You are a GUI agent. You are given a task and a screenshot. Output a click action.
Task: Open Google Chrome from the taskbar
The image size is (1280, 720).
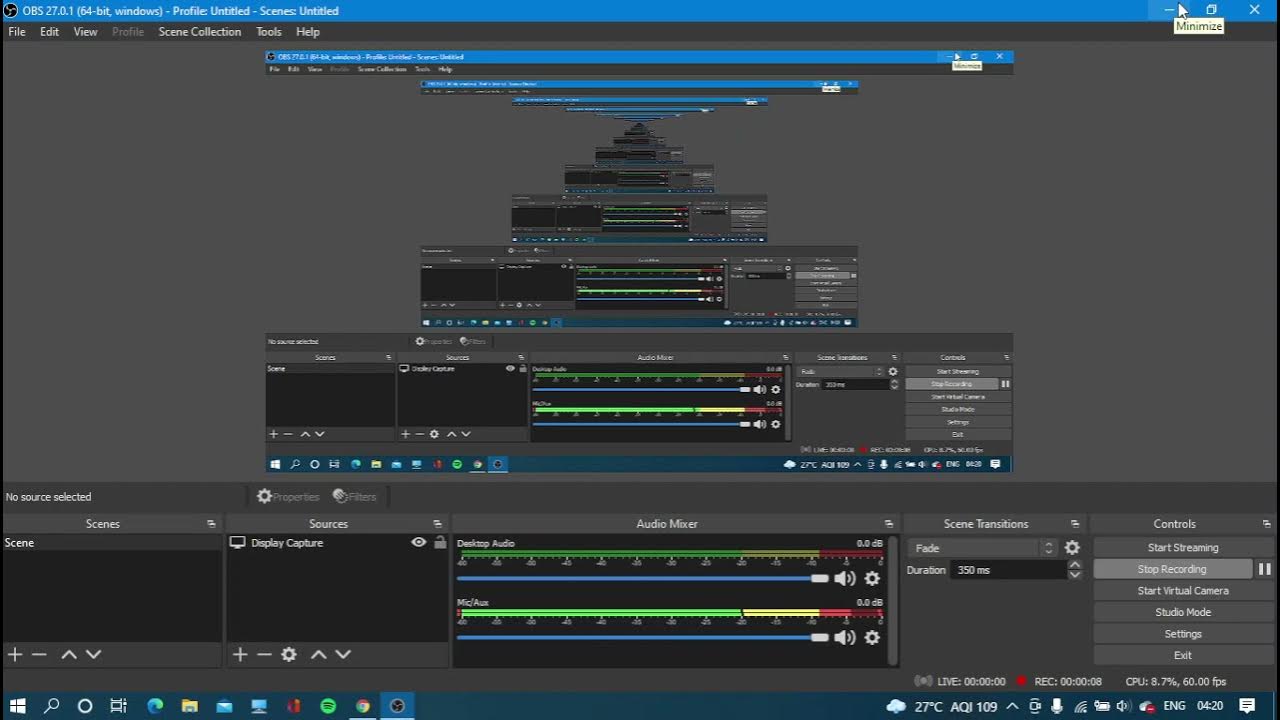tap(363, 706)
